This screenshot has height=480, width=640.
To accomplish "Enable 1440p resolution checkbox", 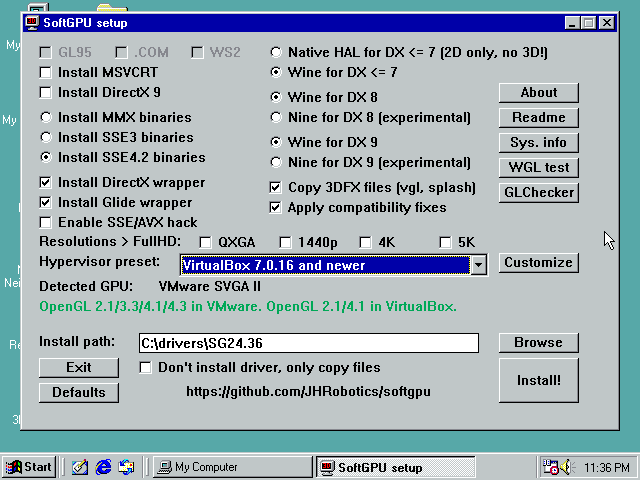I will [285, 242].
